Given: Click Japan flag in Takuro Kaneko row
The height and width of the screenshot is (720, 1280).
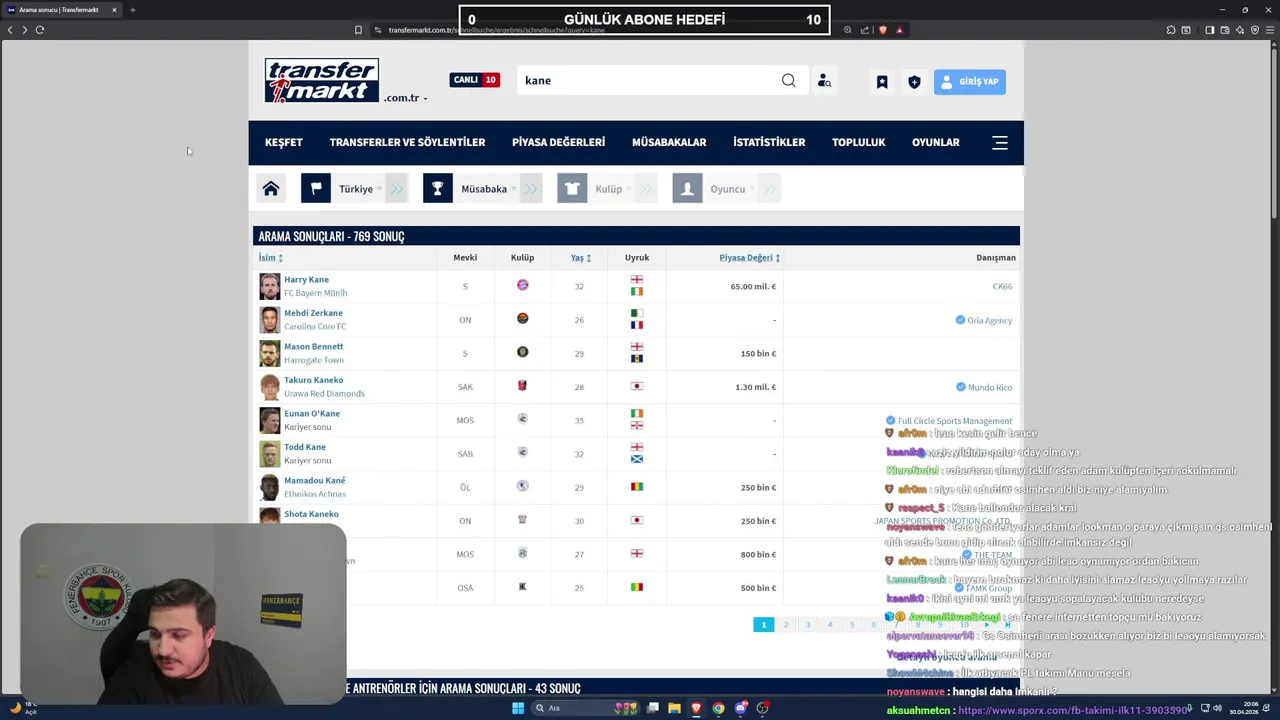Looking at the screenshot, I should coord(637,386).
